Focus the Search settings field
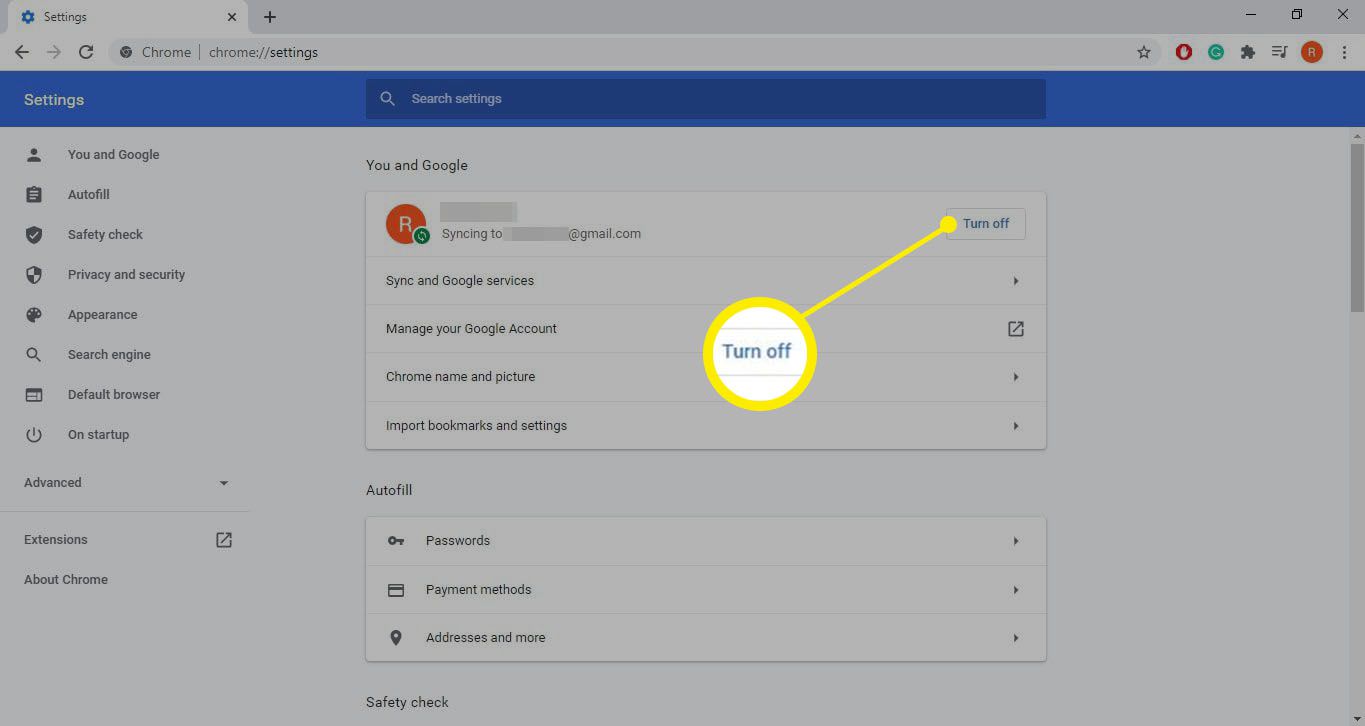The height and width of the screenshot is (726, 1365). [706, 99]
